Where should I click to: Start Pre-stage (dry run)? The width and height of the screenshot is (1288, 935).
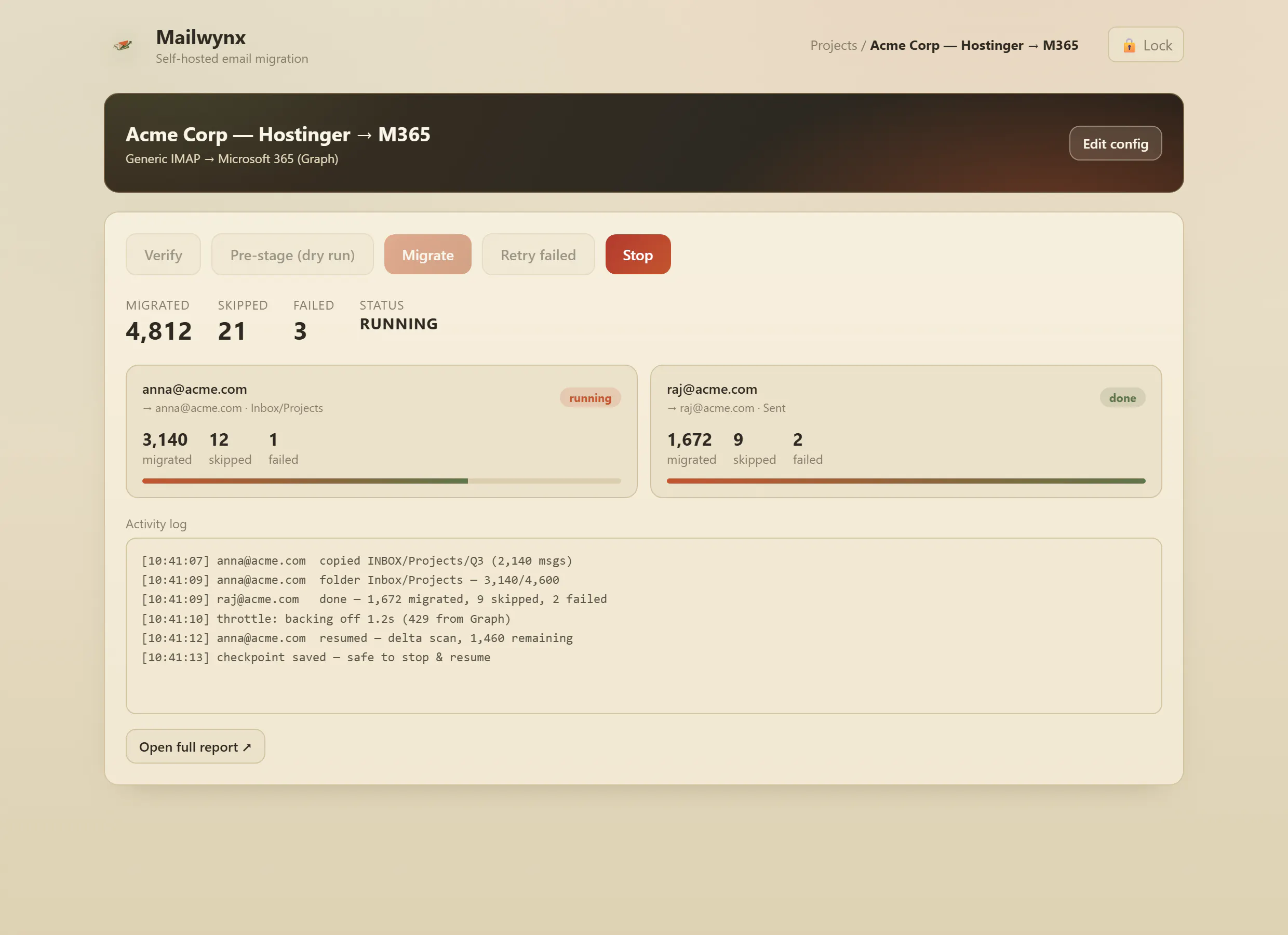[292, 255]
